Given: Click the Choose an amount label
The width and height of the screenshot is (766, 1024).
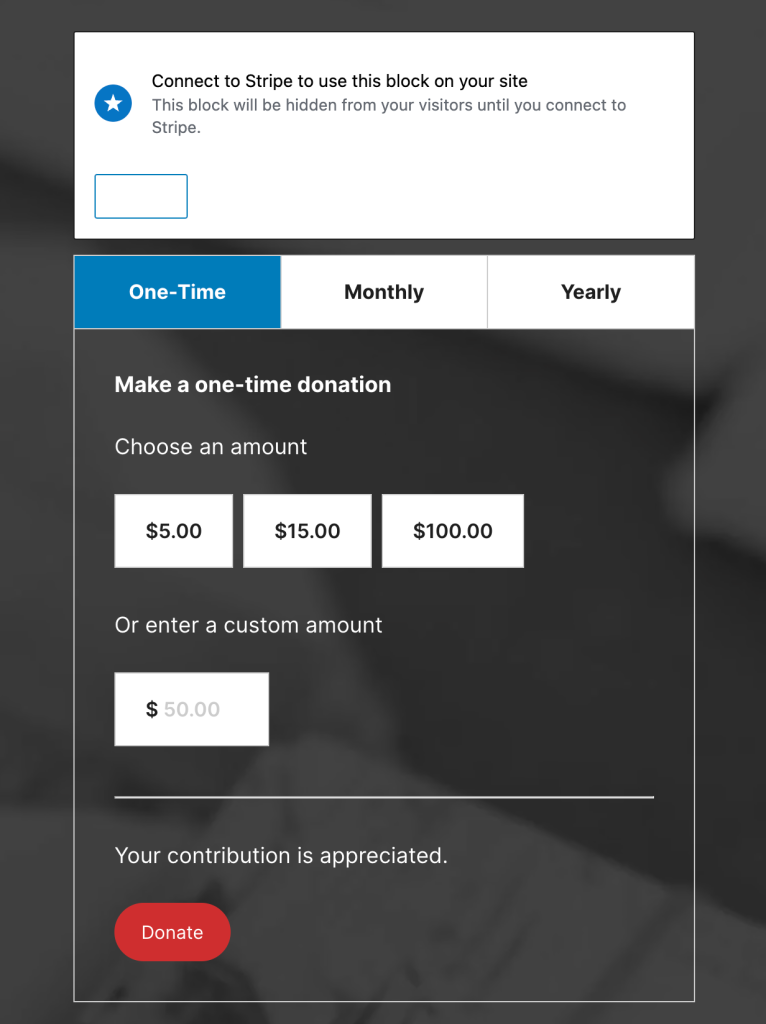Looking at the screenshot, I should click(210, 447).
